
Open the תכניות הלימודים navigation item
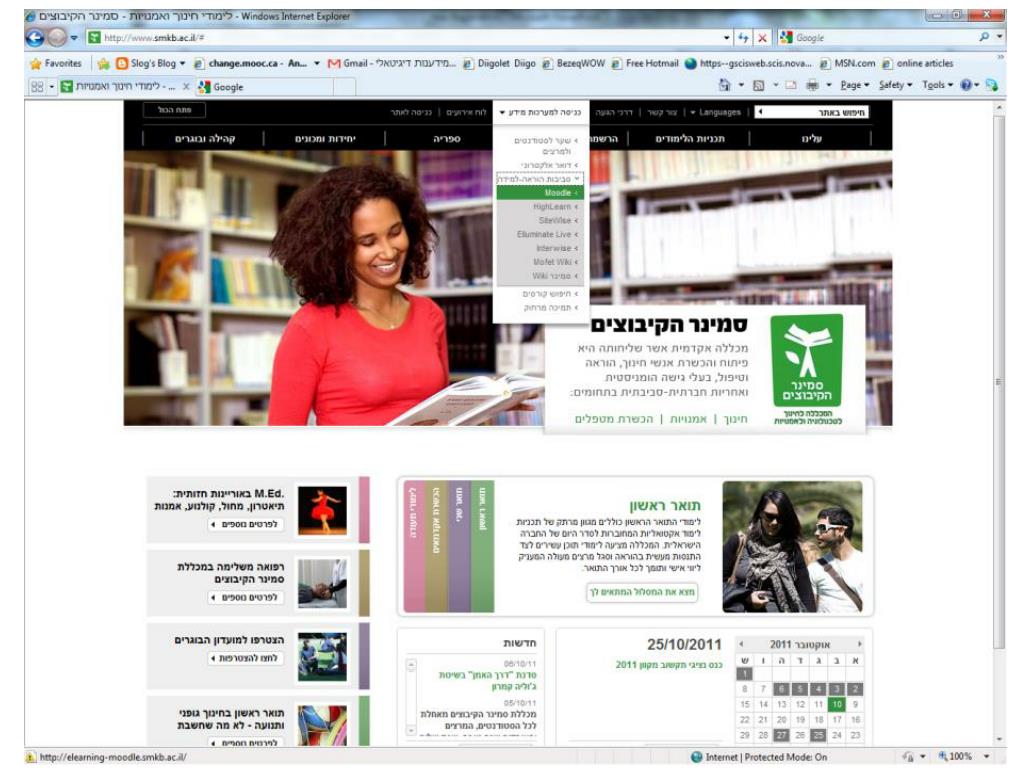coord(690,138)
